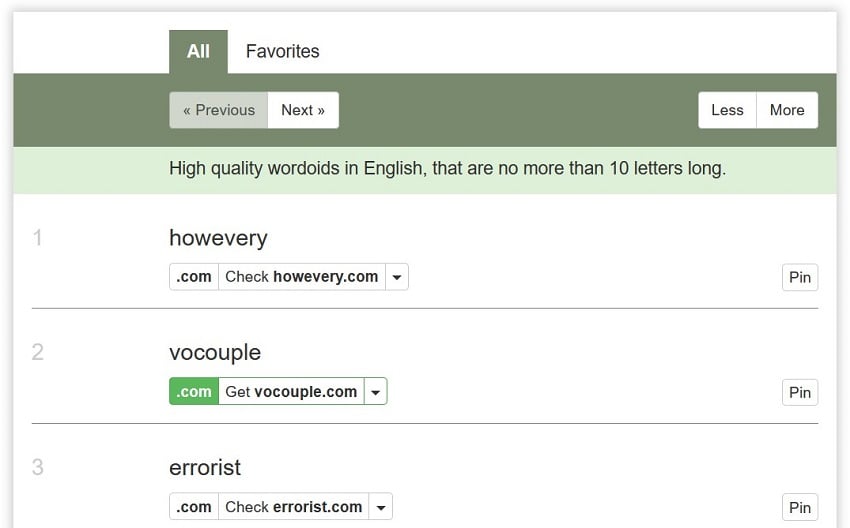Show More details per result
Screen dimensions: 850x528
tap(787, 110)
